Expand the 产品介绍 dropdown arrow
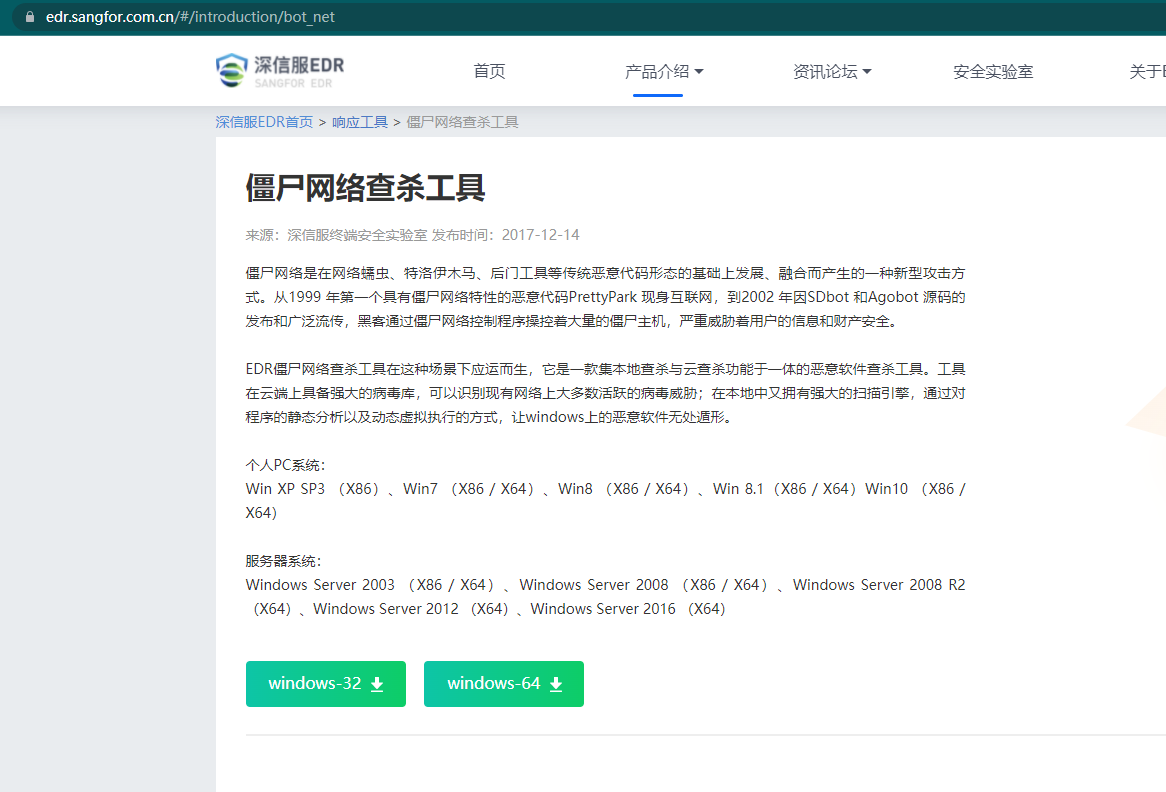 [699, 72]
